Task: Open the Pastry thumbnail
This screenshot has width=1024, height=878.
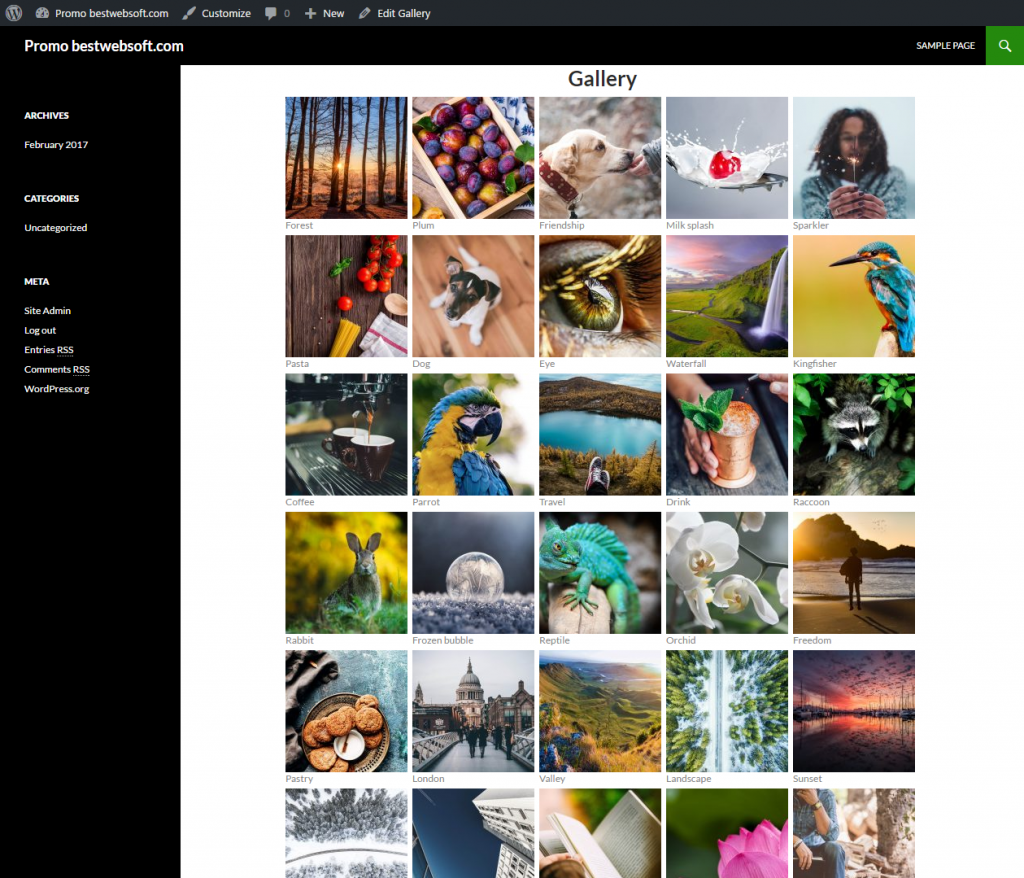Action: [346, 711]
